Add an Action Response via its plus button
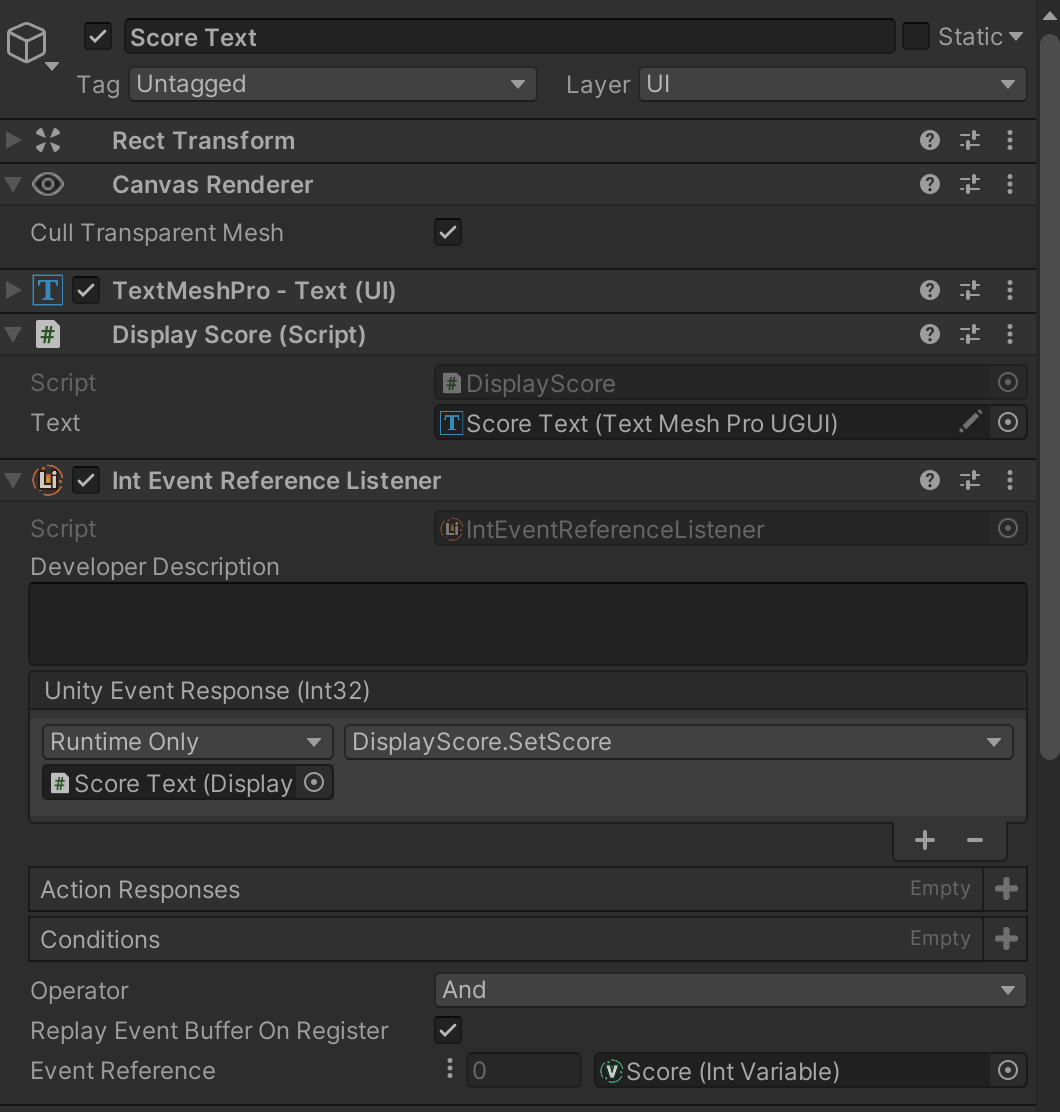The width and height of the screenshot is (1060, 1112). (x=1006, y=889)
